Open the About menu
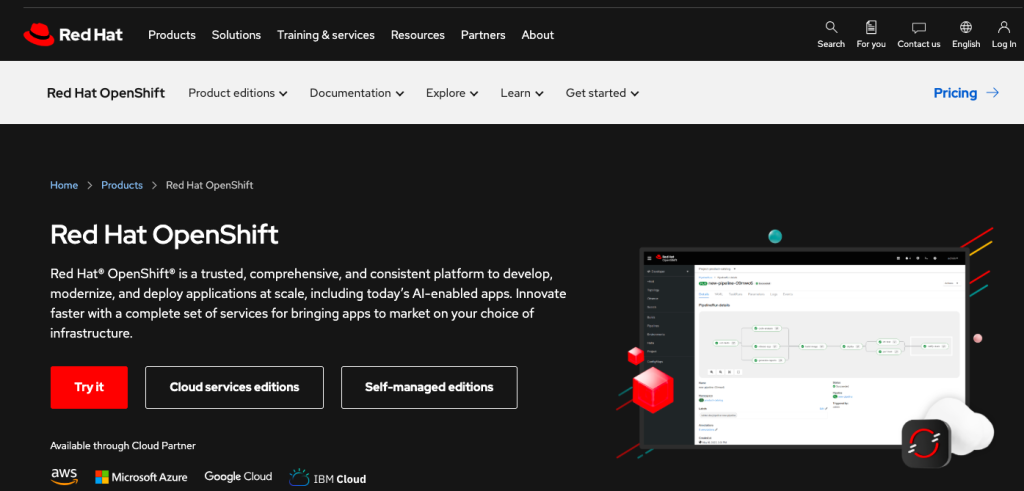The width and height of the screenshot is (1024, 491). 537,35
